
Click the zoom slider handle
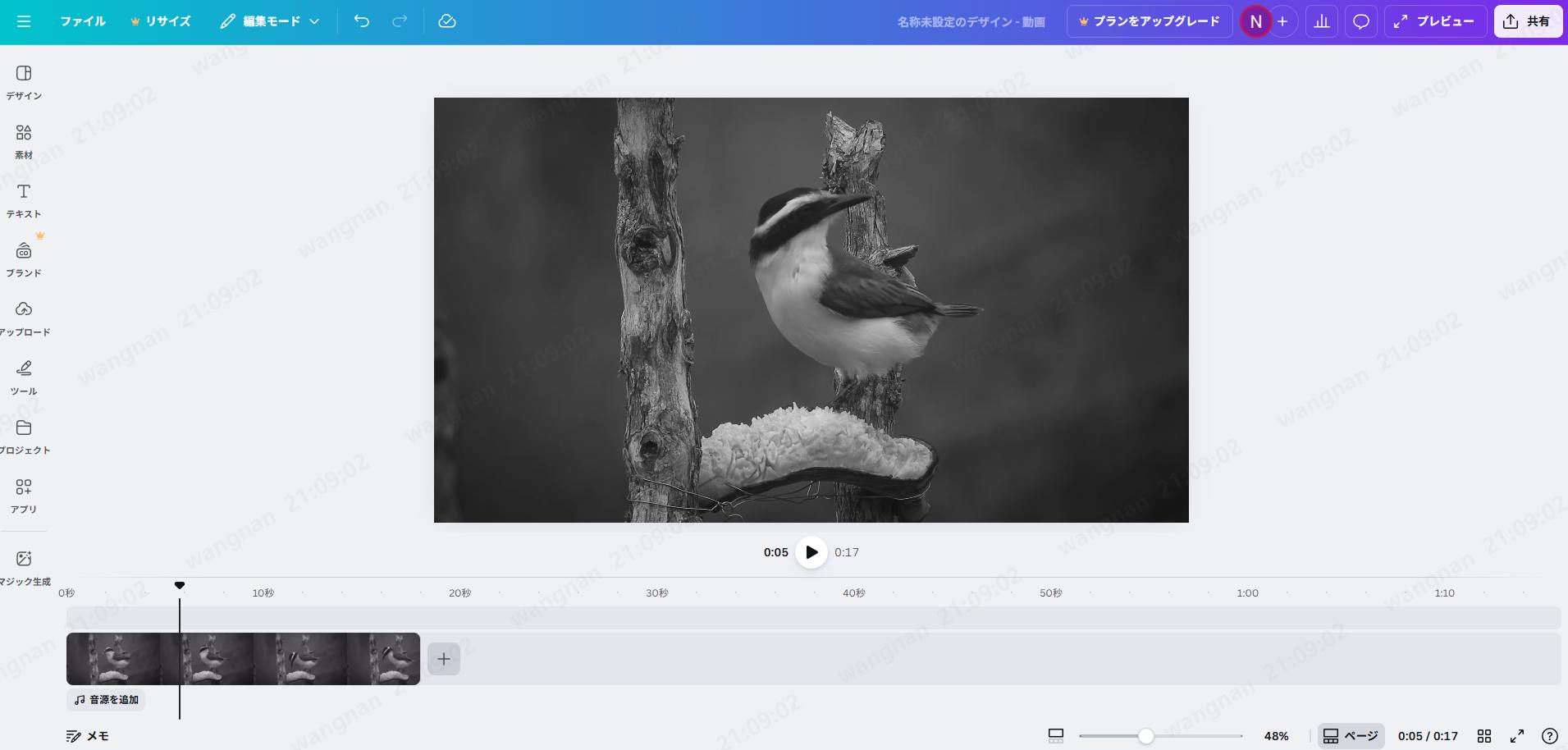pos(1146,736)
